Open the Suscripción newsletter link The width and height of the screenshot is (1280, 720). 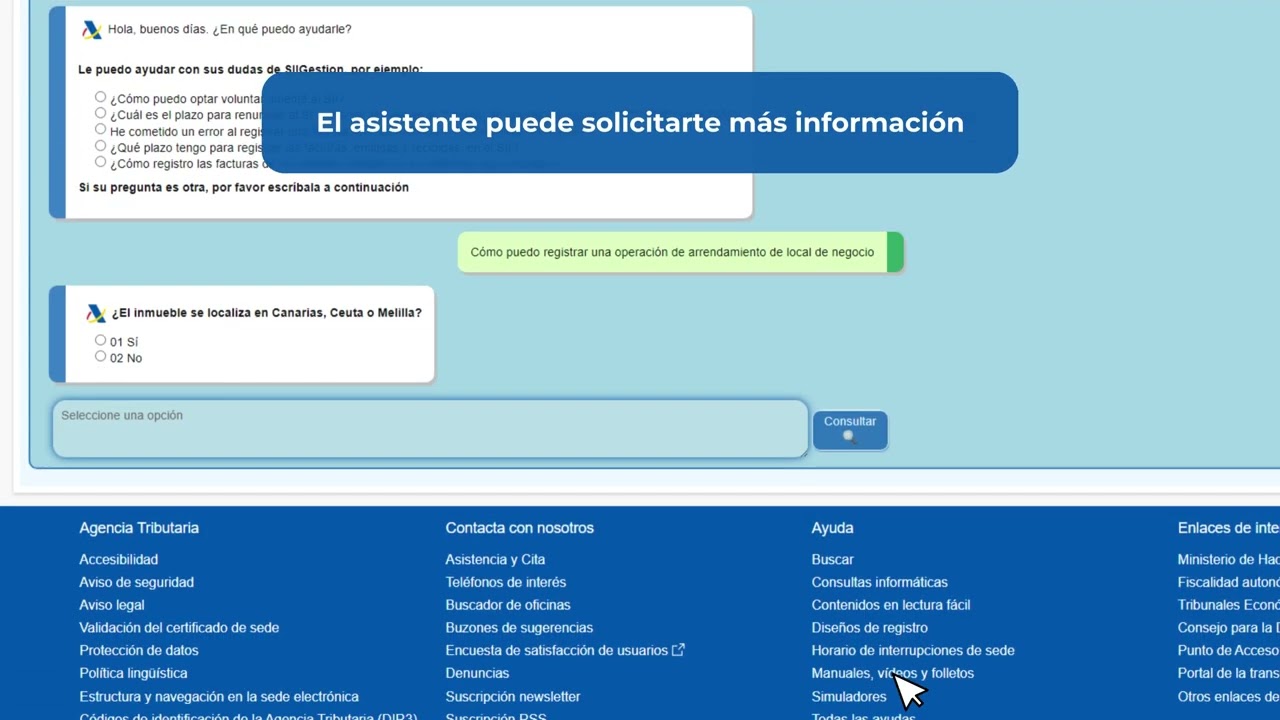tap(513, 696)
